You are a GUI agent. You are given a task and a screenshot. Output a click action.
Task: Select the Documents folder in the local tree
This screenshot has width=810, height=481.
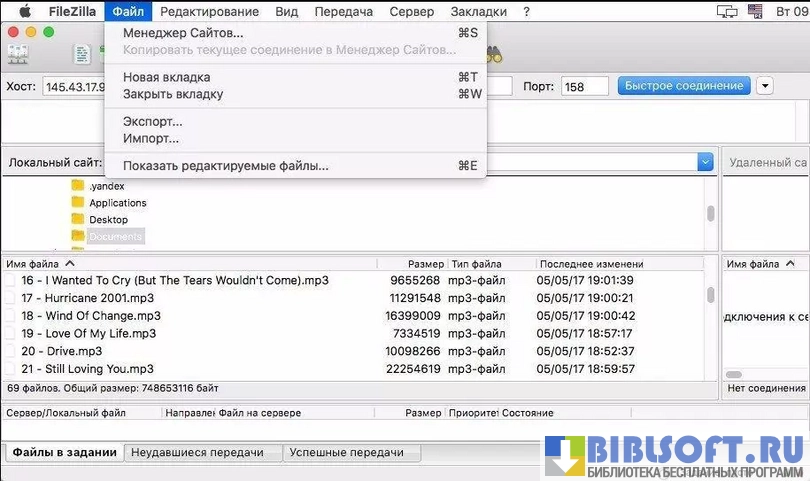pos(115,237)
